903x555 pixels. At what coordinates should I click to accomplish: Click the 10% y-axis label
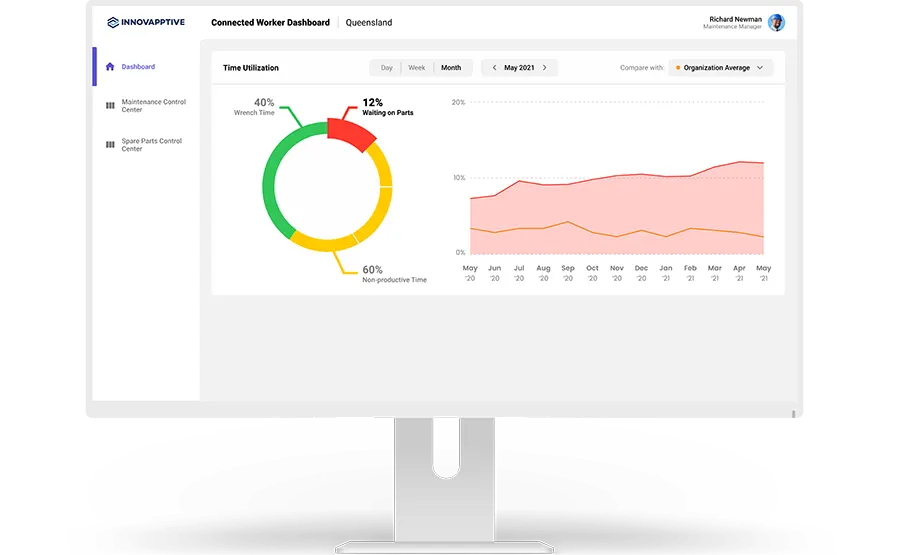pyautogui.click(x=459, y=178)
